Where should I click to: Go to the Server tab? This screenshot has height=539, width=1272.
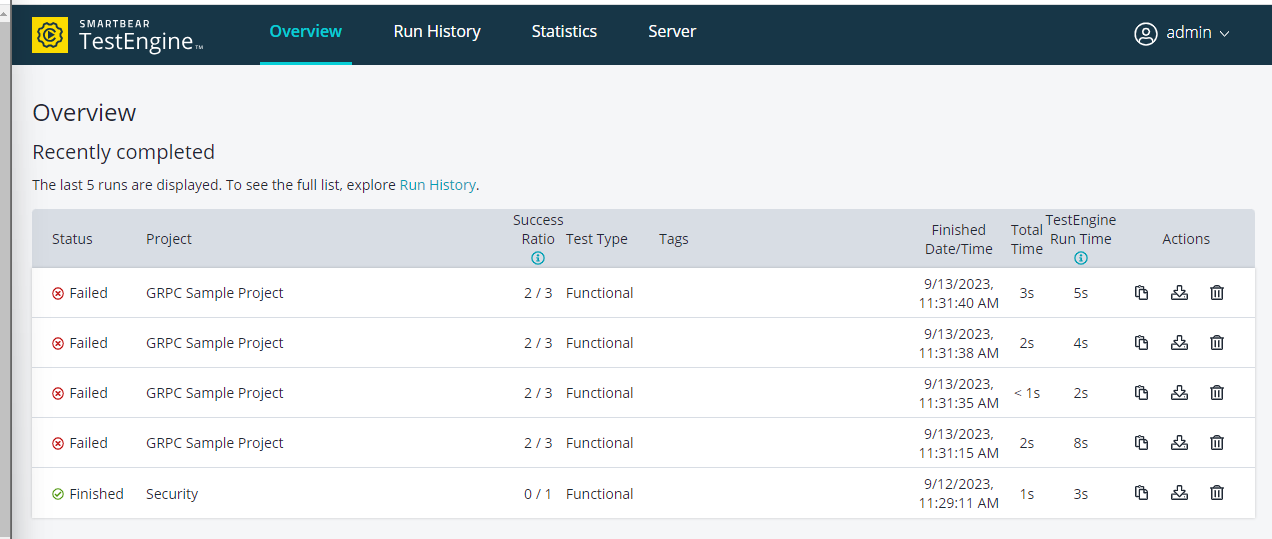pyautogui.click(x=672, y=32)
